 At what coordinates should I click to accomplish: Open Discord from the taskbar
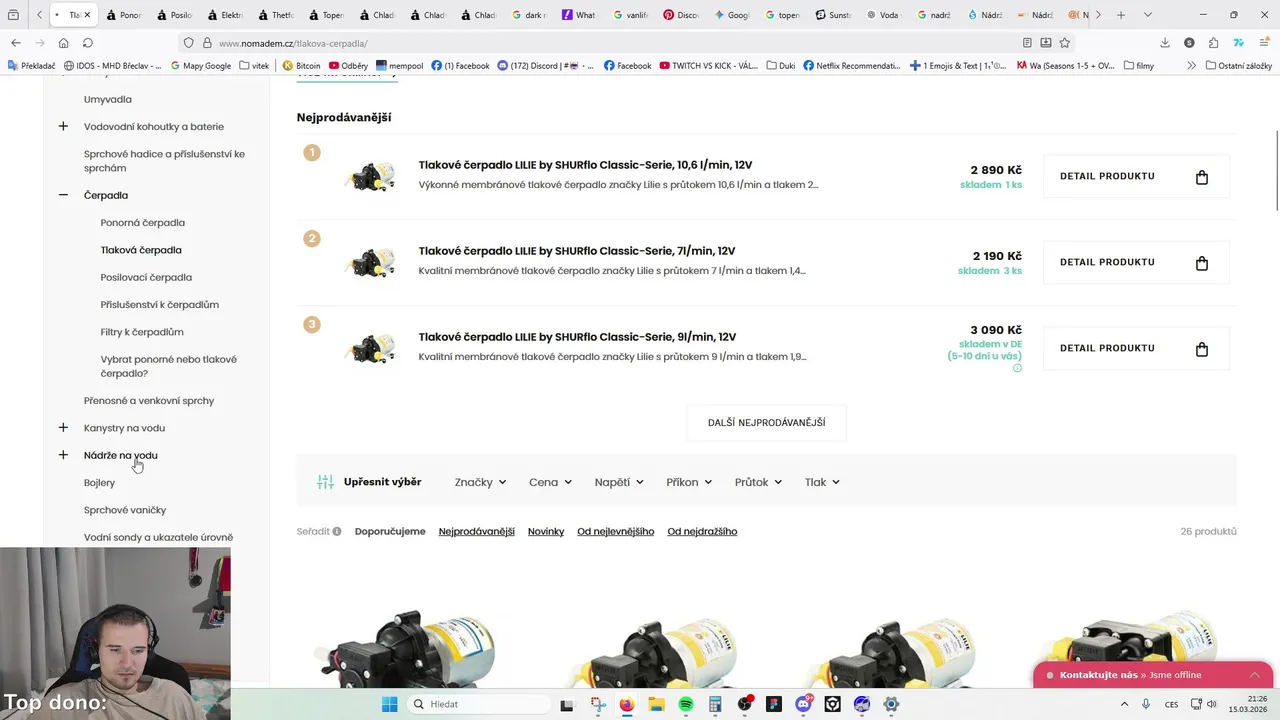[x=803, y=704]
